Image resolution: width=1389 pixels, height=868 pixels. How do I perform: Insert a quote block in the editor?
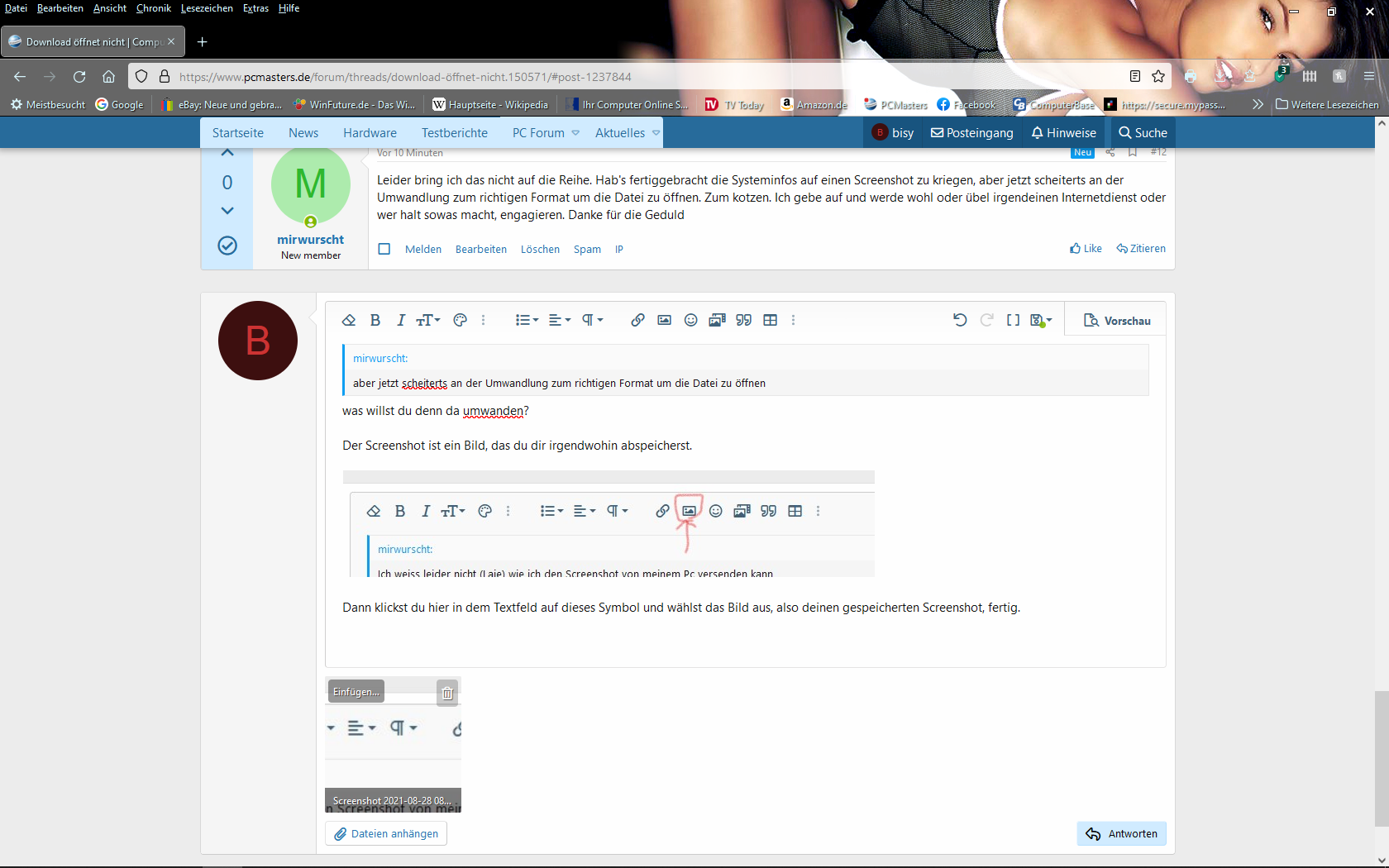click(x=744, y=321)
